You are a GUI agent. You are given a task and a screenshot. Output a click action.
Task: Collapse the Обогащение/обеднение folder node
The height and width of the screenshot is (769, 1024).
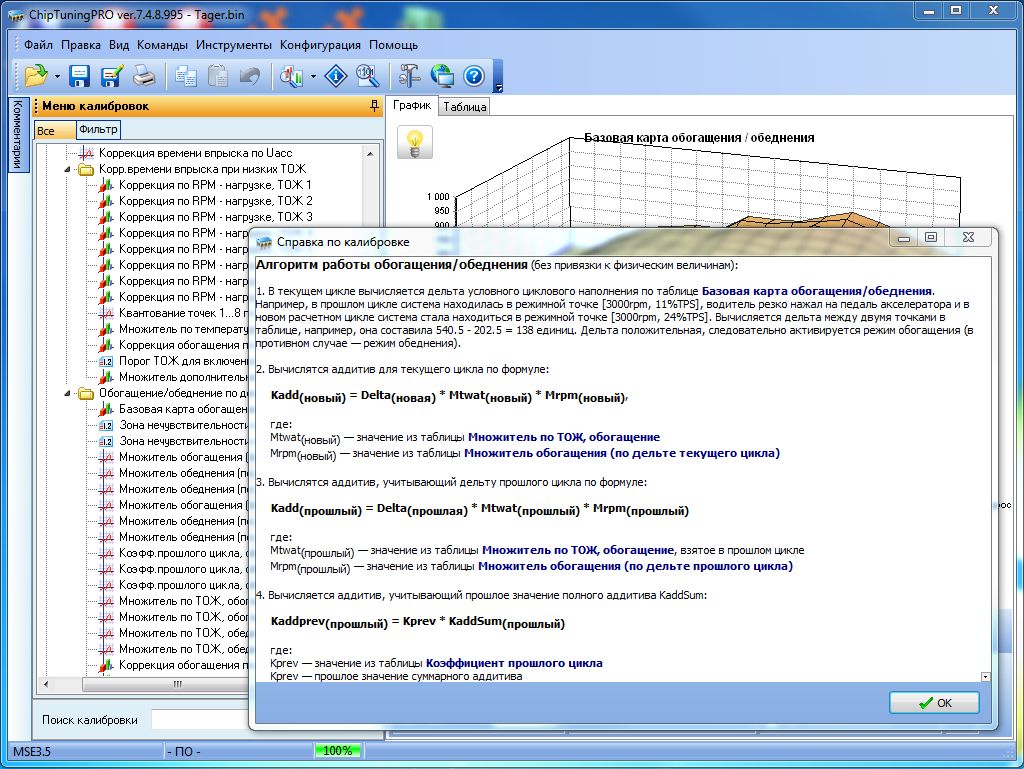[68, 394]
